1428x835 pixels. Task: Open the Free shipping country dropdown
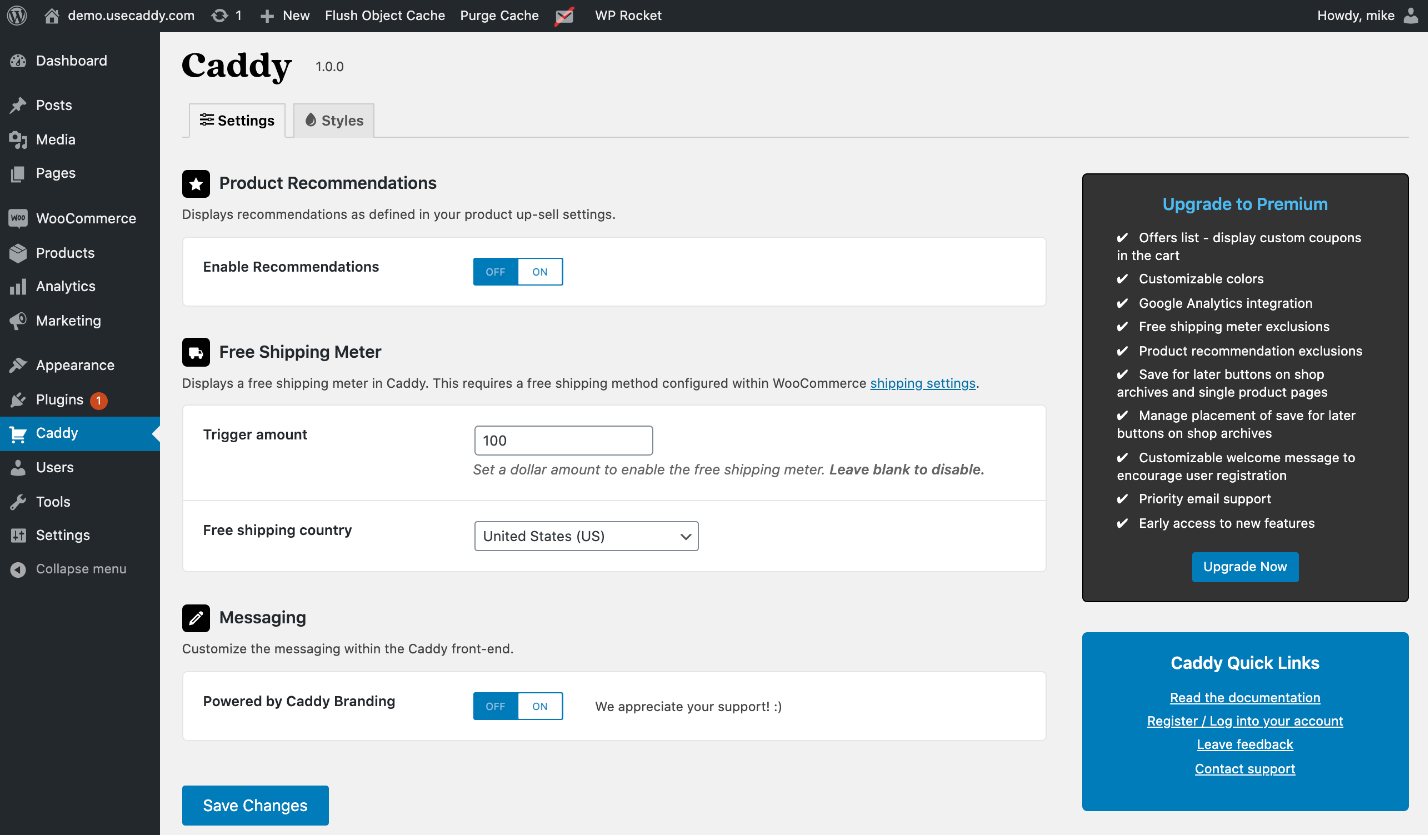[x=586, y=536]
